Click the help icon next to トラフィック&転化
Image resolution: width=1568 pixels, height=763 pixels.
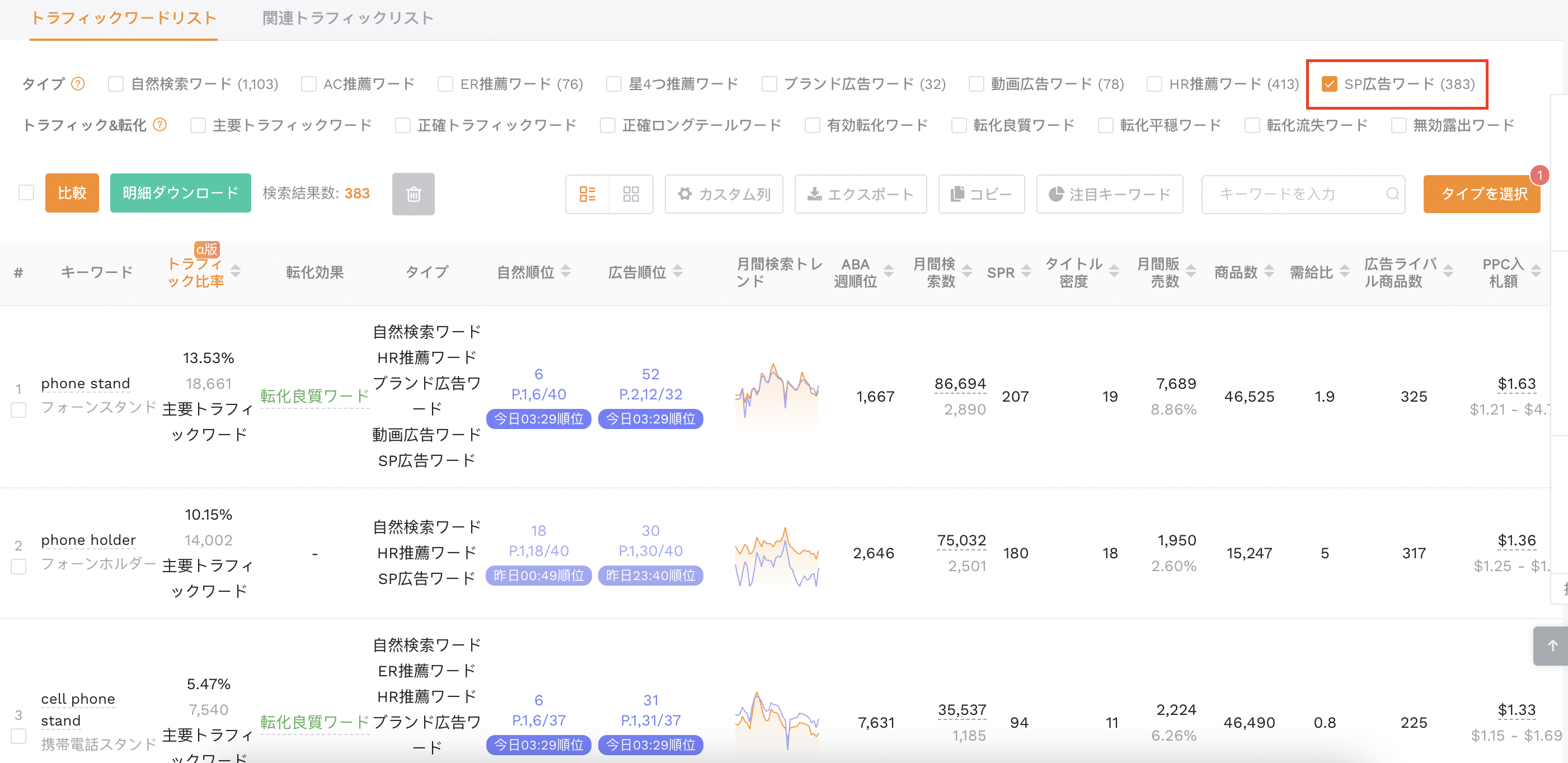tap(160, 125)
